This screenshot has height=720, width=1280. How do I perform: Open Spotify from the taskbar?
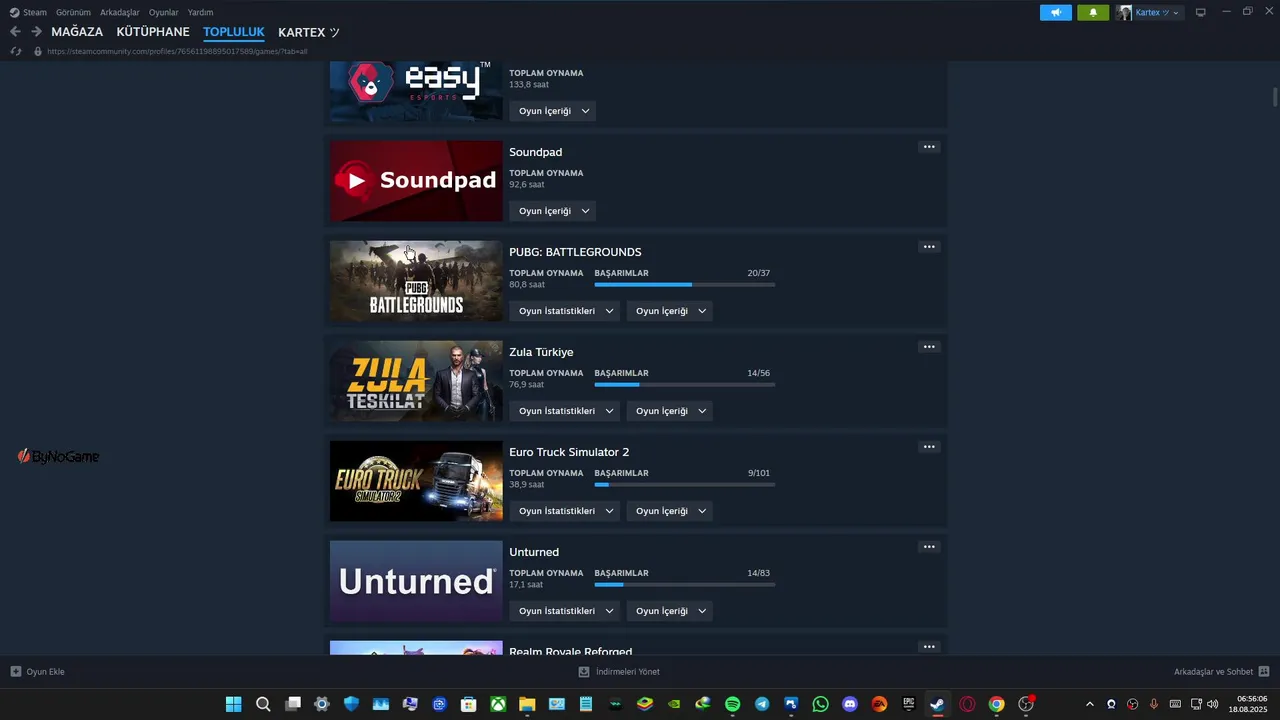732,704
